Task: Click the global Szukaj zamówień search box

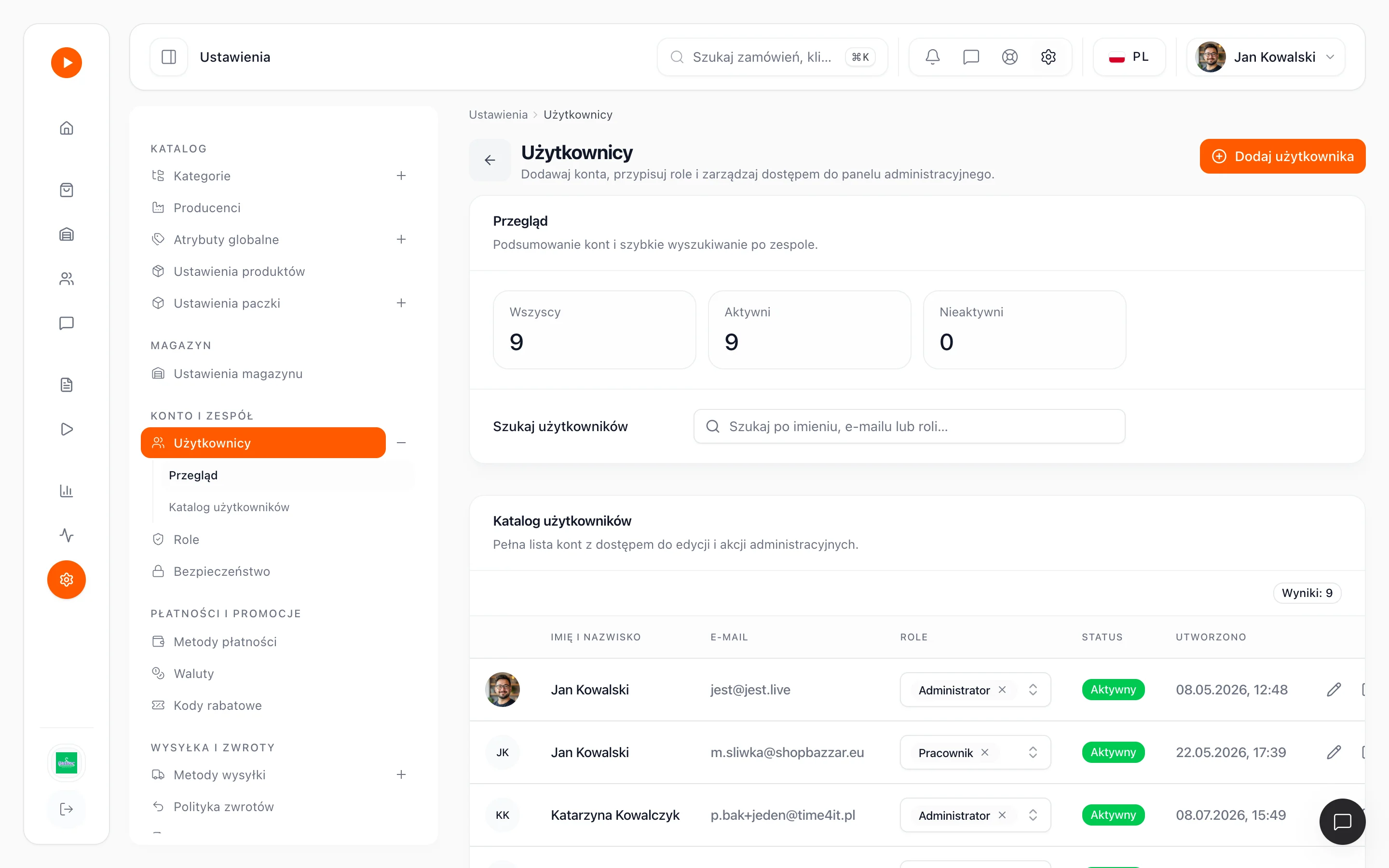Action: point(773,57)
